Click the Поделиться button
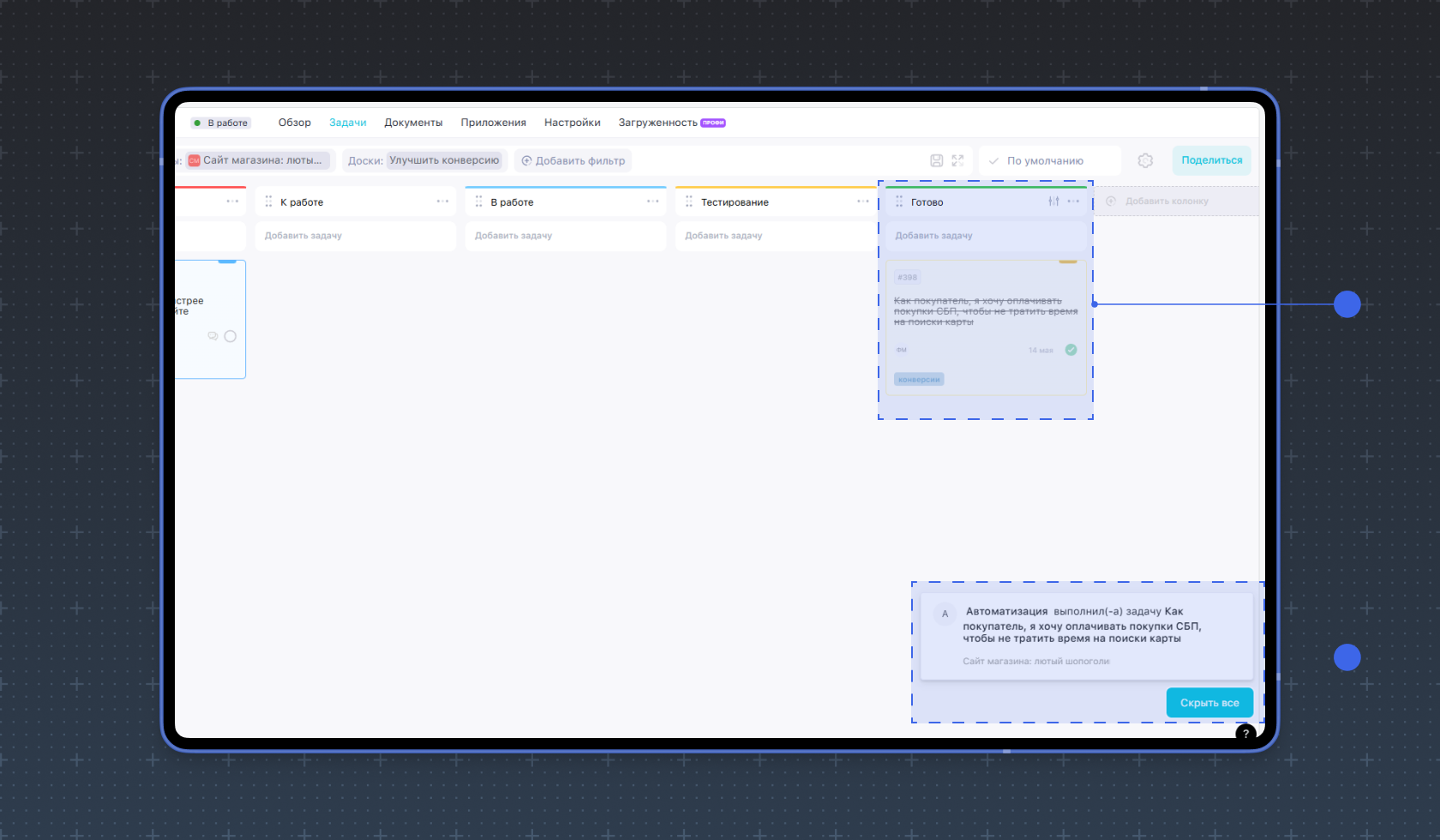 click(1211, 160)
